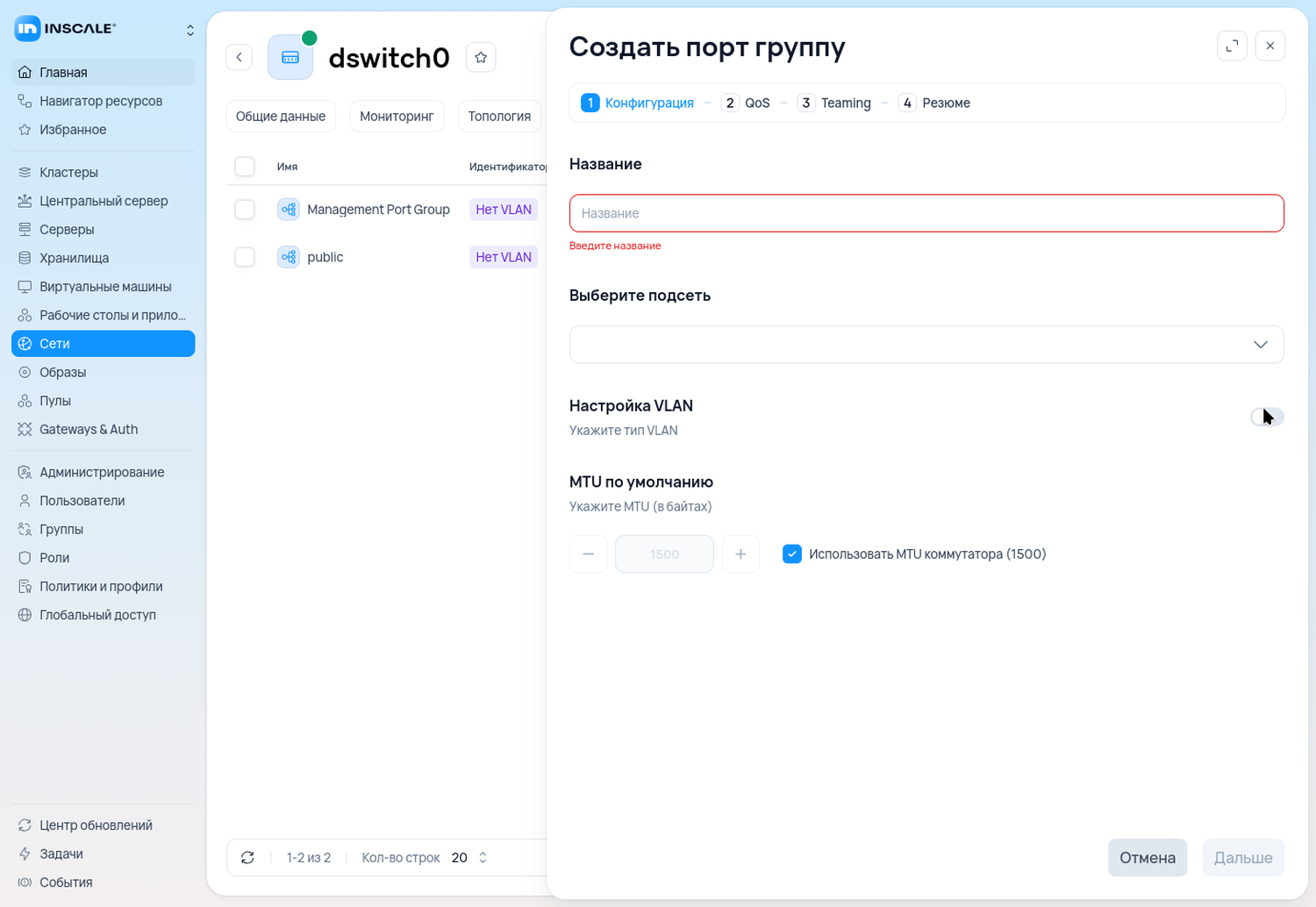The height and width of the screenshot is (907, 1316).
Task: Open the INSCALE workspace switcher chevron
Action: point(190,30)
